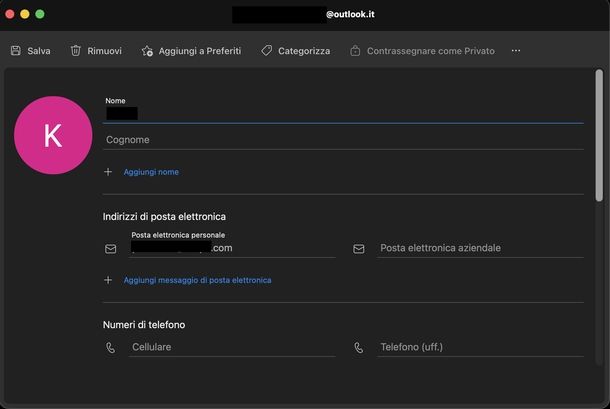Click the plus icon beside Aggiungi nome
The height and width of the screenshot is (409, 610).
108,172
